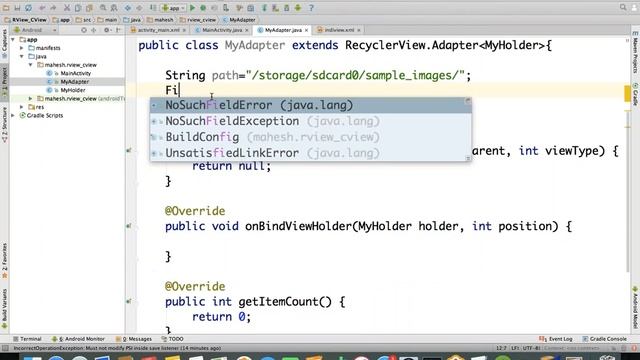Screen dimensions: 640x360
Task: Open MyHolder in project tree
Action: 73,90
